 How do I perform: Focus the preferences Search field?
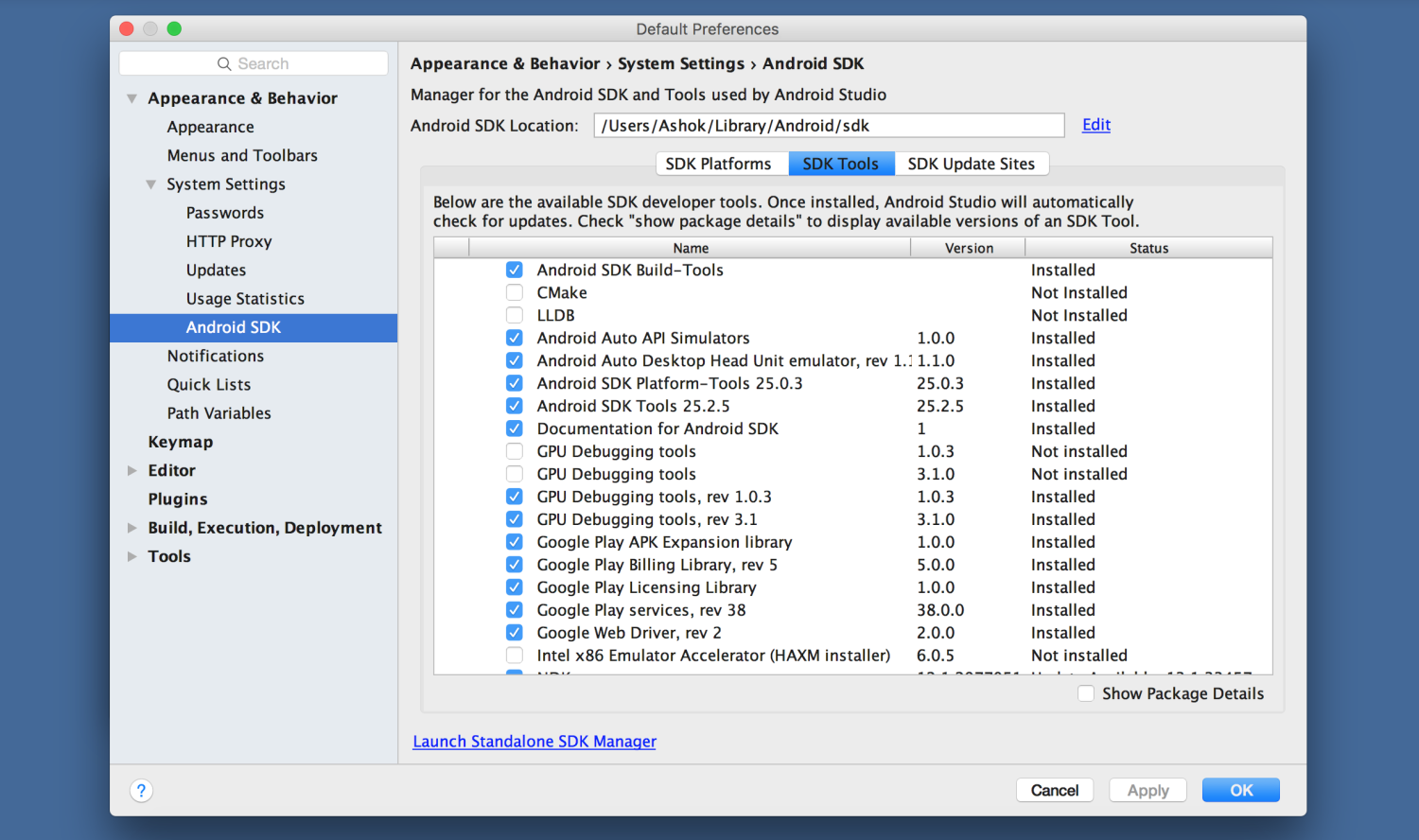click(x=254, y=63)
